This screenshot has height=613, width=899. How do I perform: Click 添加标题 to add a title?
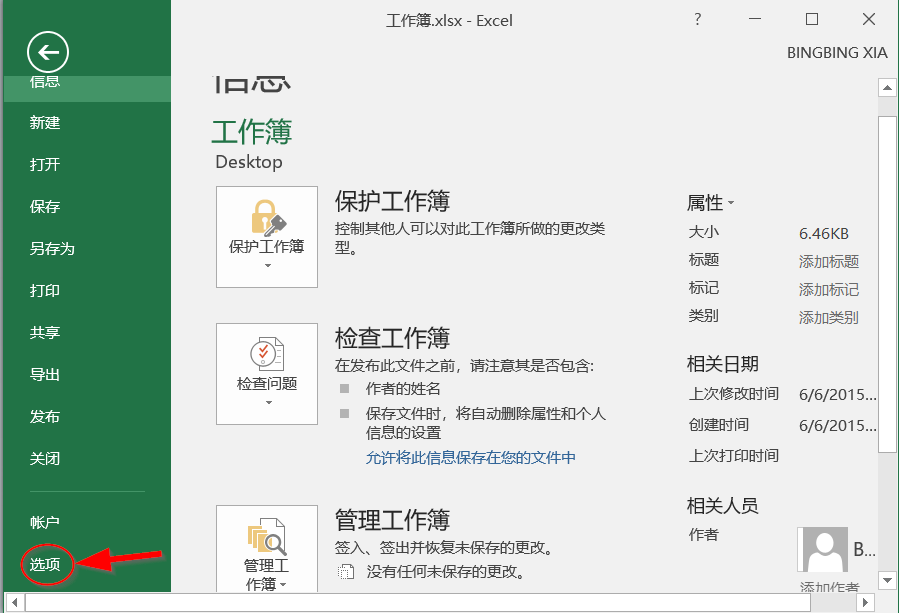pos(828,261)
